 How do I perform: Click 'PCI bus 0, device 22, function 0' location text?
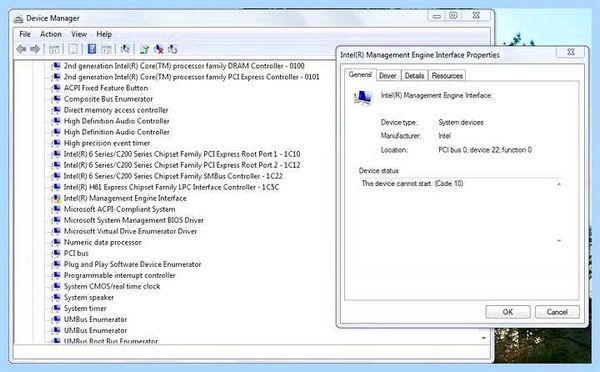tap(485, 150)
